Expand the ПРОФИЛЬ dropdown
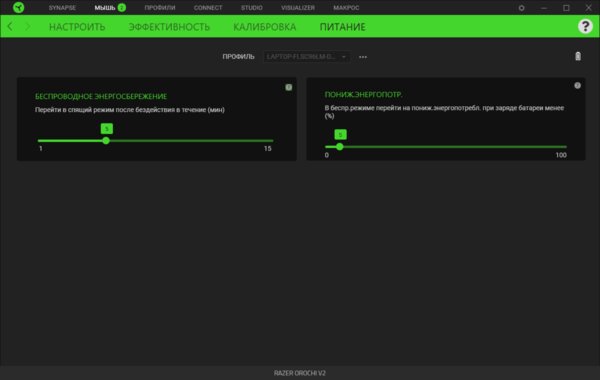This screenshot has width=600, height=380. [307, 57]
